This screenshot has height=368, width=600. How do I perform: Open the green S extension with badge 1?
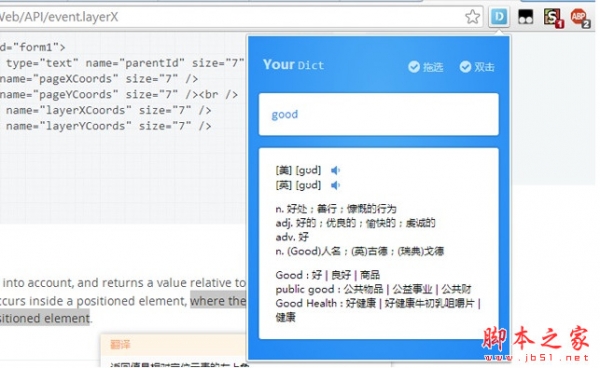click(x=553, y=18)
